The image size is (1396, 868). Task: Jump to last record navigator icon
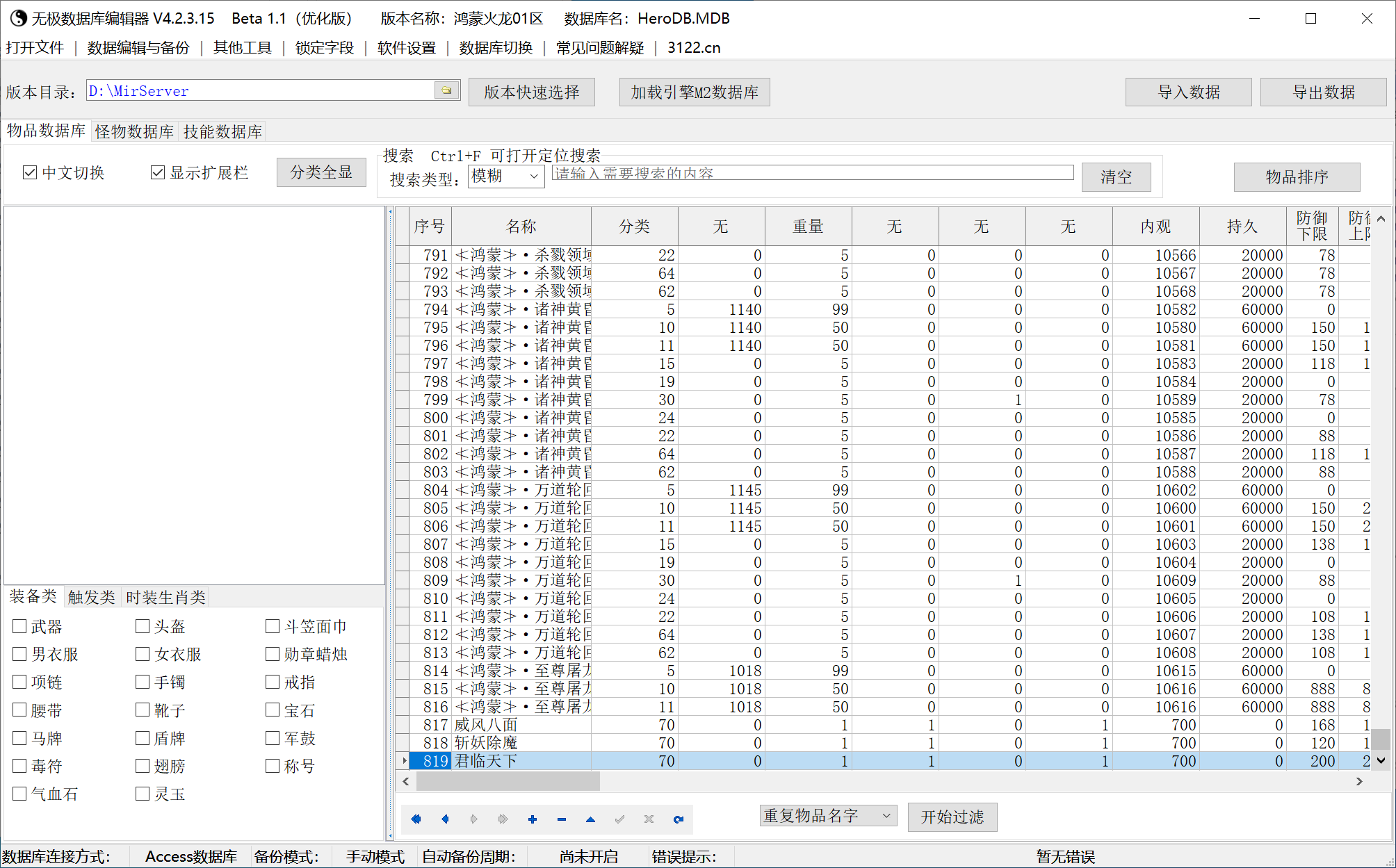[503, 819]
